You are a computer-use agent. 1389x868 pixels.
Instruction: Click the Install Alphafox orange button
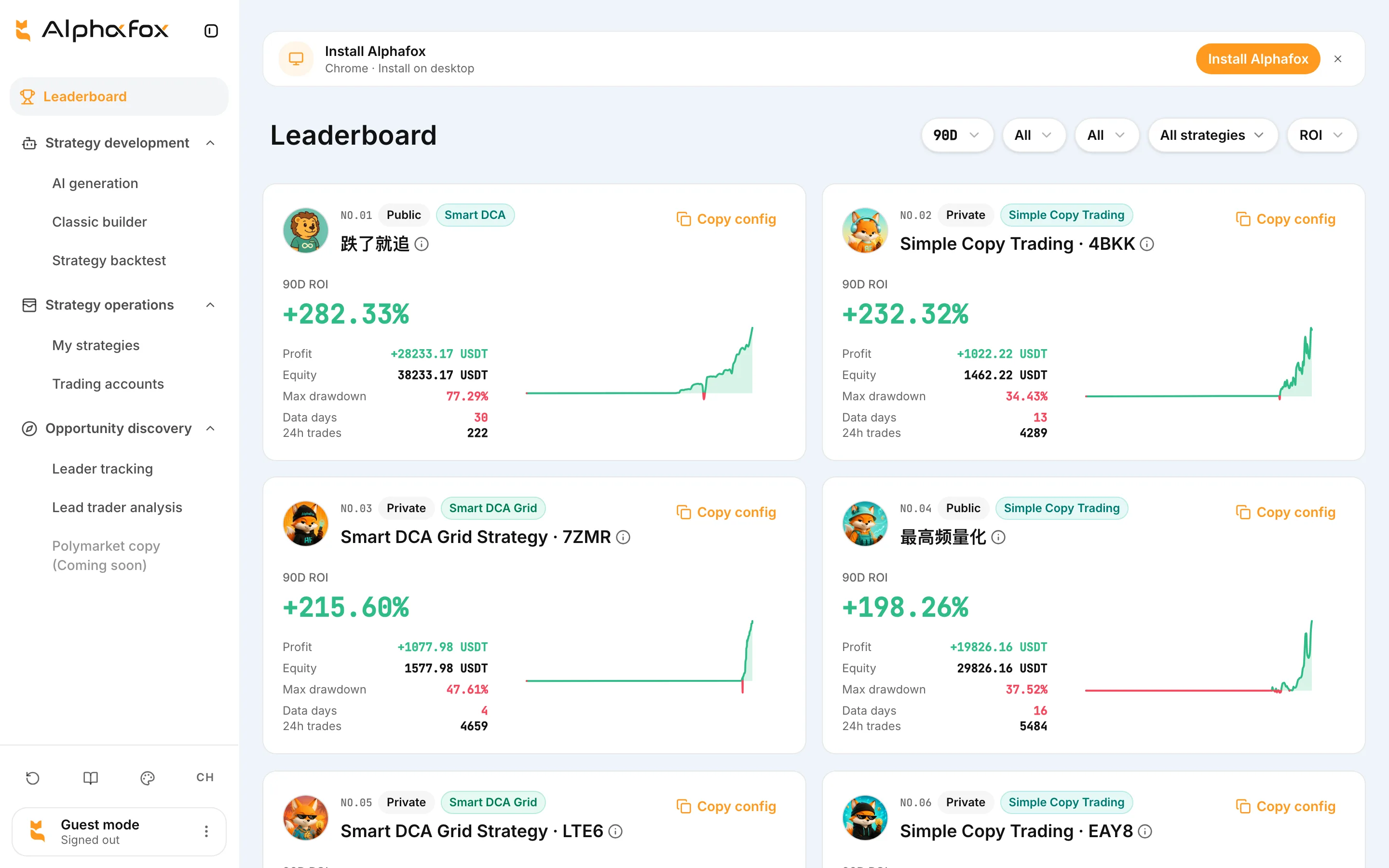[1257, 58]
